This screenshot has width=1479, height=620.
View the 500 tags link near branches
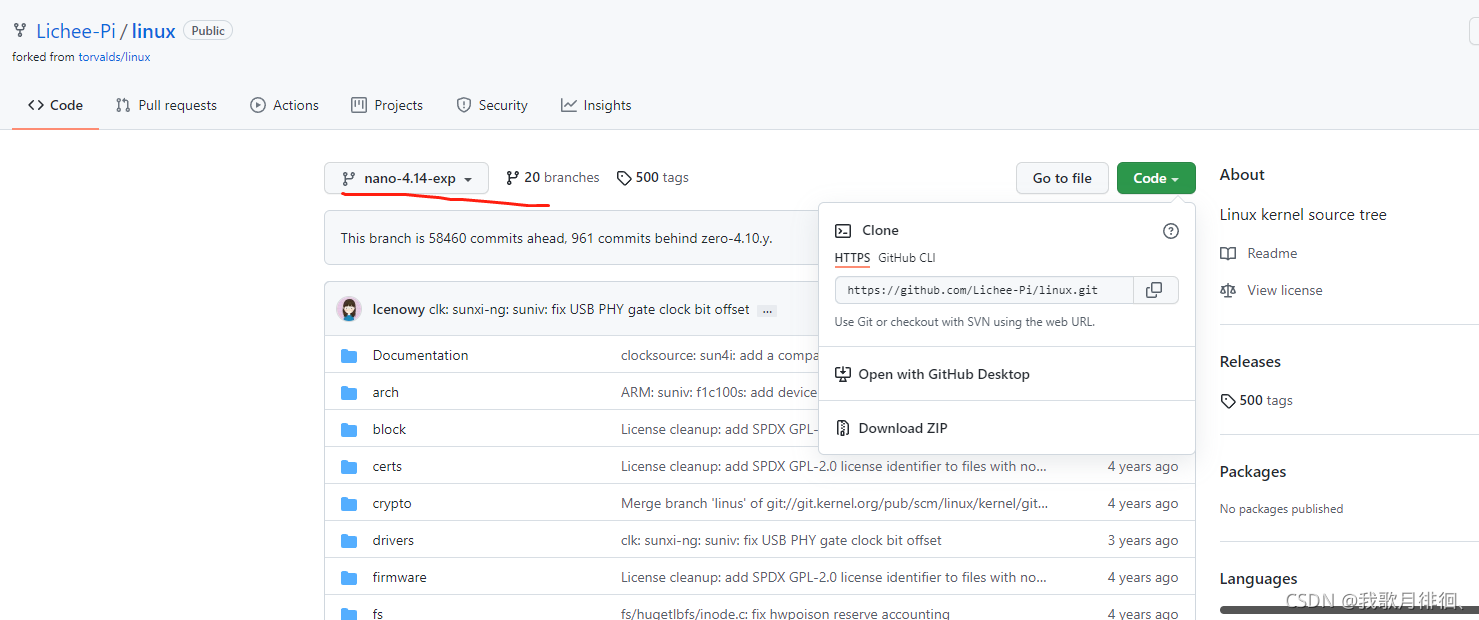pos(652,177)
